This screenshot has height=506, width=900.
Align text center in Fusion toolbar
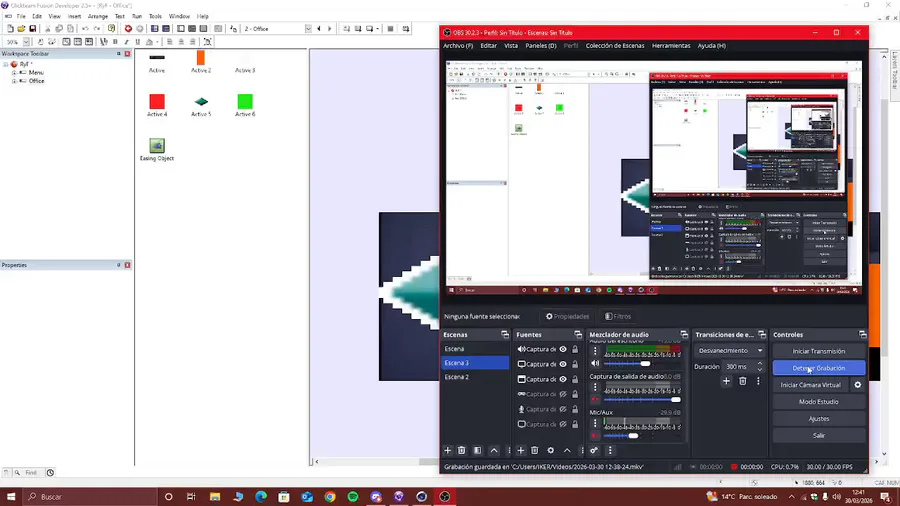point(181,42)
